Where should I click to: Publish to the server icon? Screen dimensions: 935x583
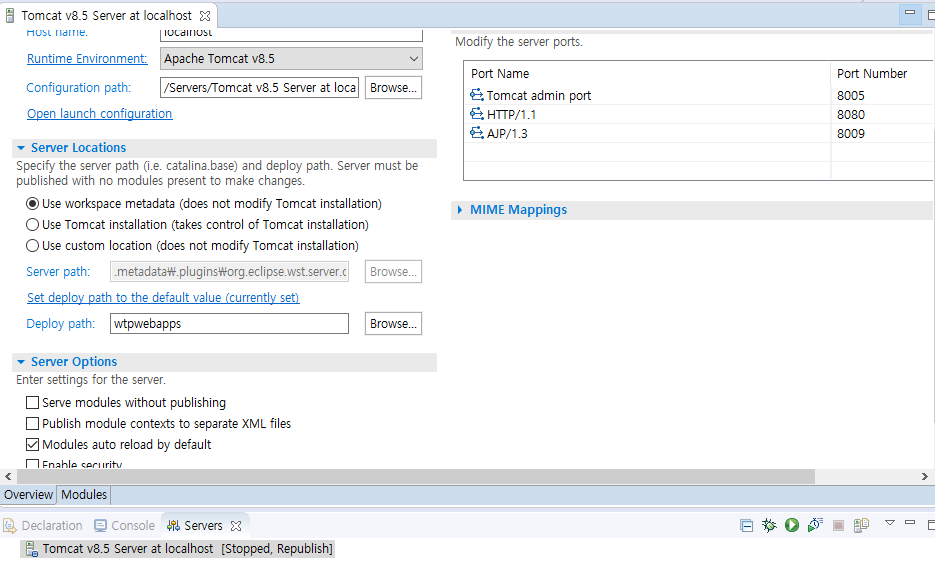[861, 525]
